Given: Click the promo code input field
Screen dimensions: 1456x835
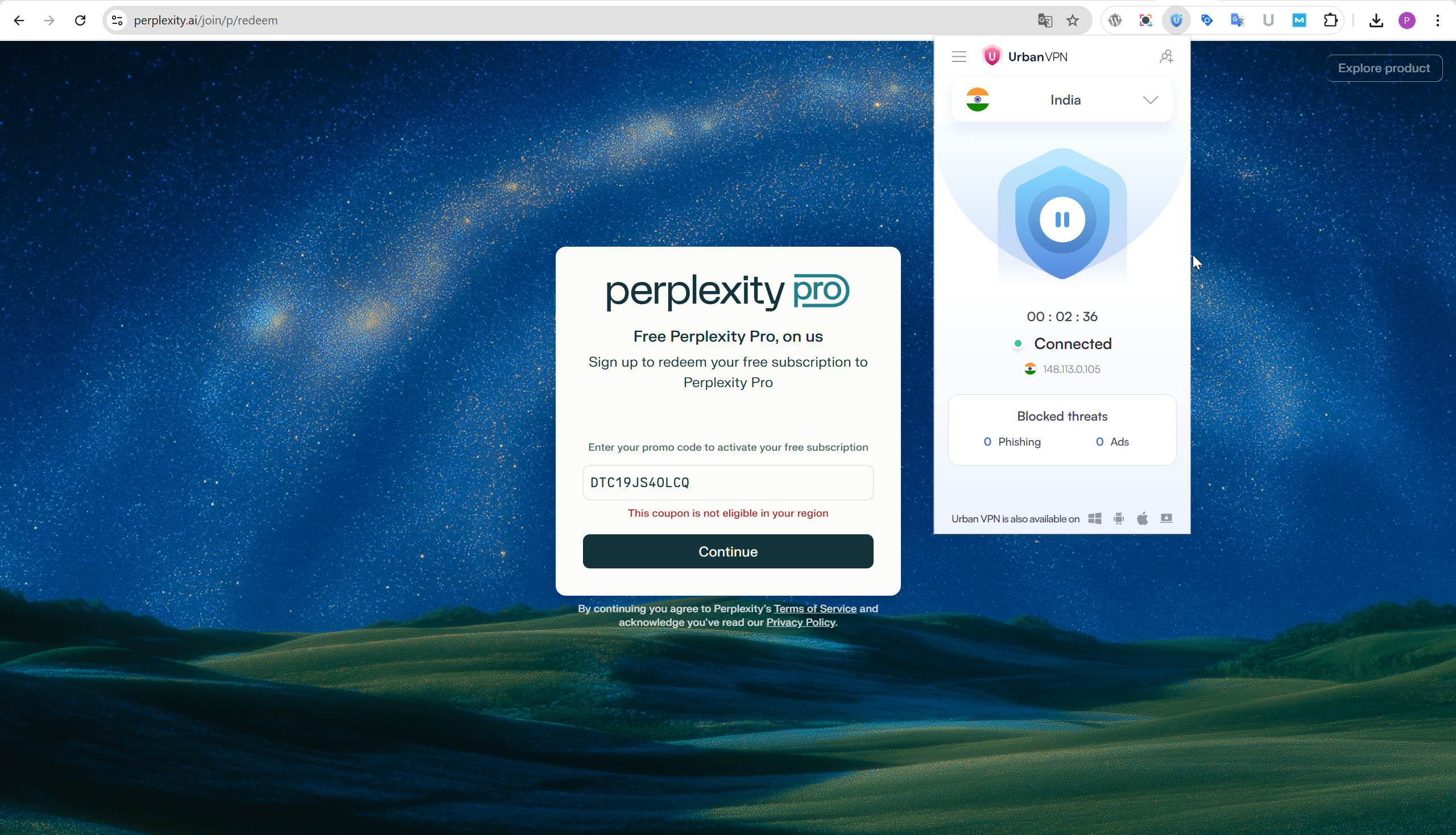Looking at the screenshot, I should point(728,483).
